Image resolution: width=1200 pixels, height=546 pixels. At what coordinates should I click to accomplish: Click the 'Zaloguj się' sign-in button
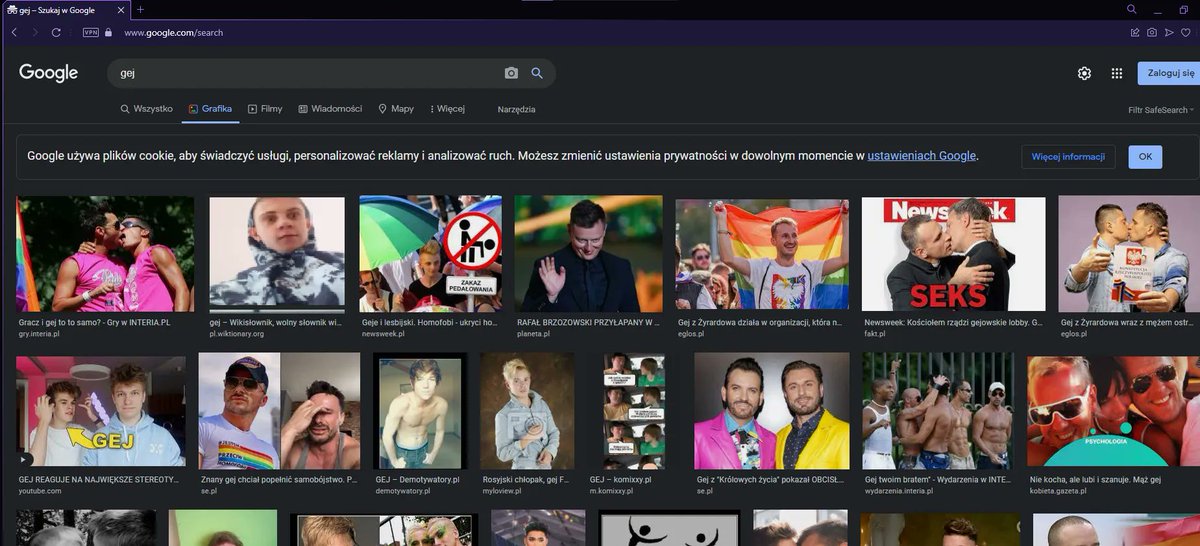pos(1169,73)
